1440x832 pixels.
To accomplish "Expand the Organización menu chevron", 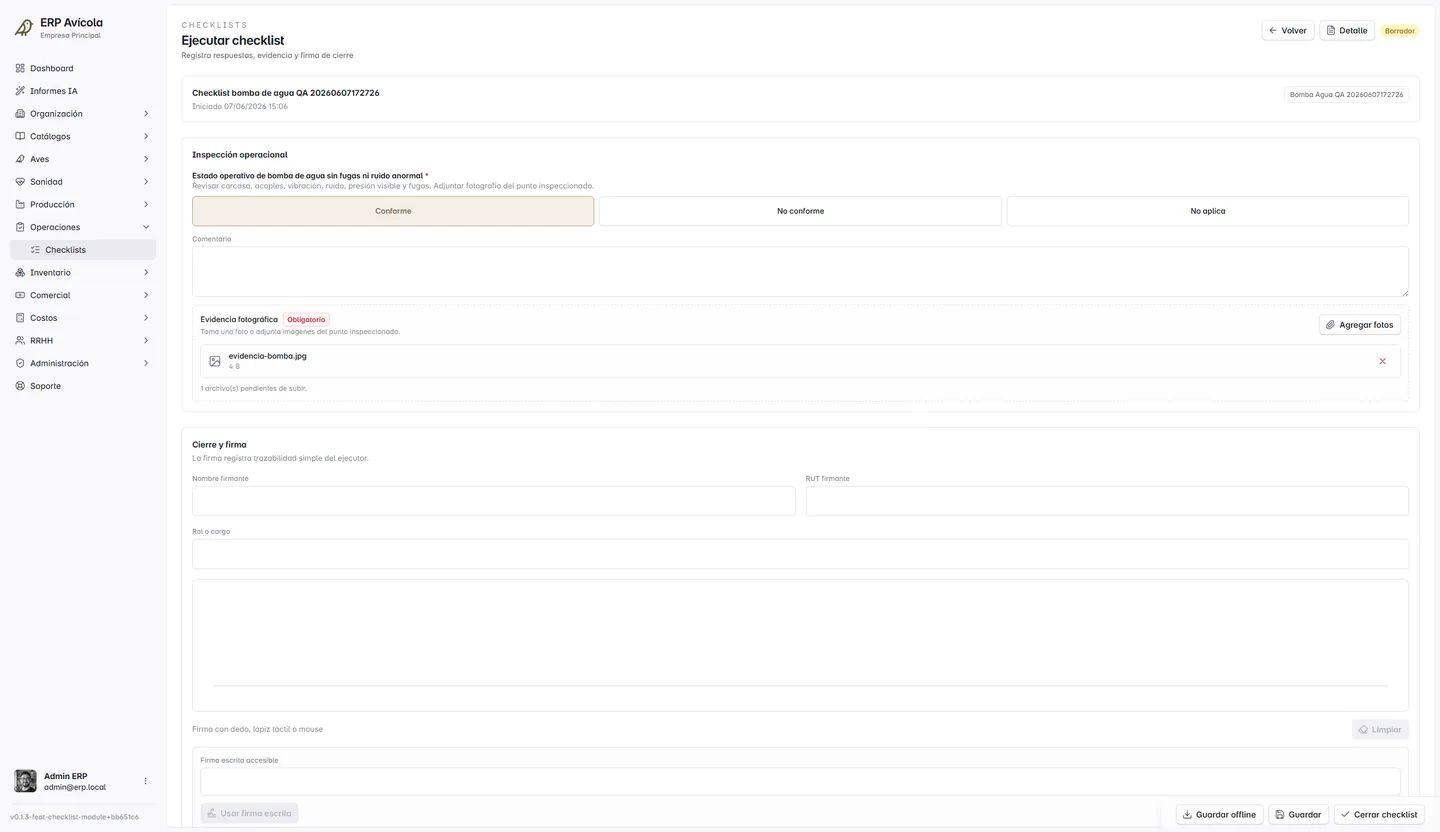I will pos(146,114).
